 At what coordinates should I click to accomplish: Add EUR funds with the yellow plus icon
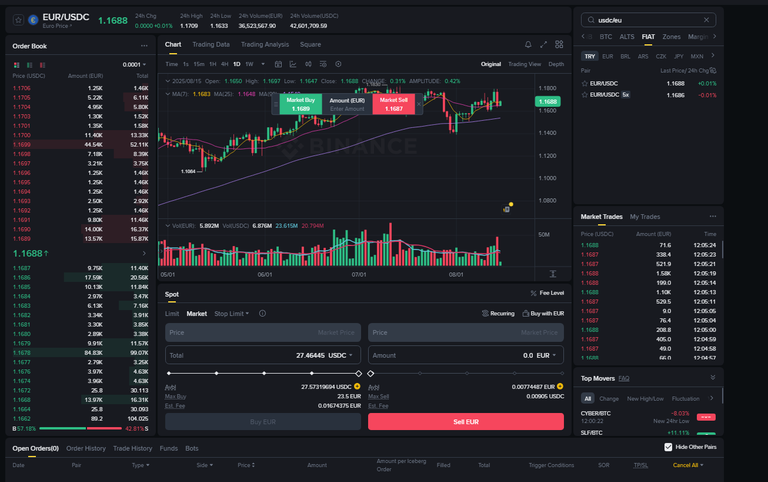coord(560,386)
